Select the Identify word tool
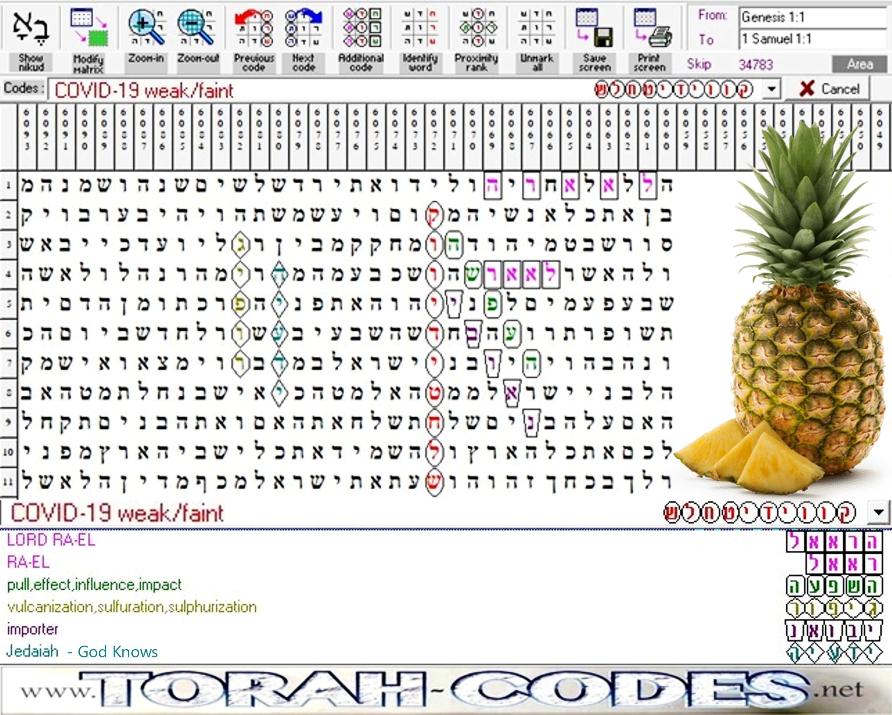This screenshot has height=715, width=892. pyautogui.click(x=420, y=39)
